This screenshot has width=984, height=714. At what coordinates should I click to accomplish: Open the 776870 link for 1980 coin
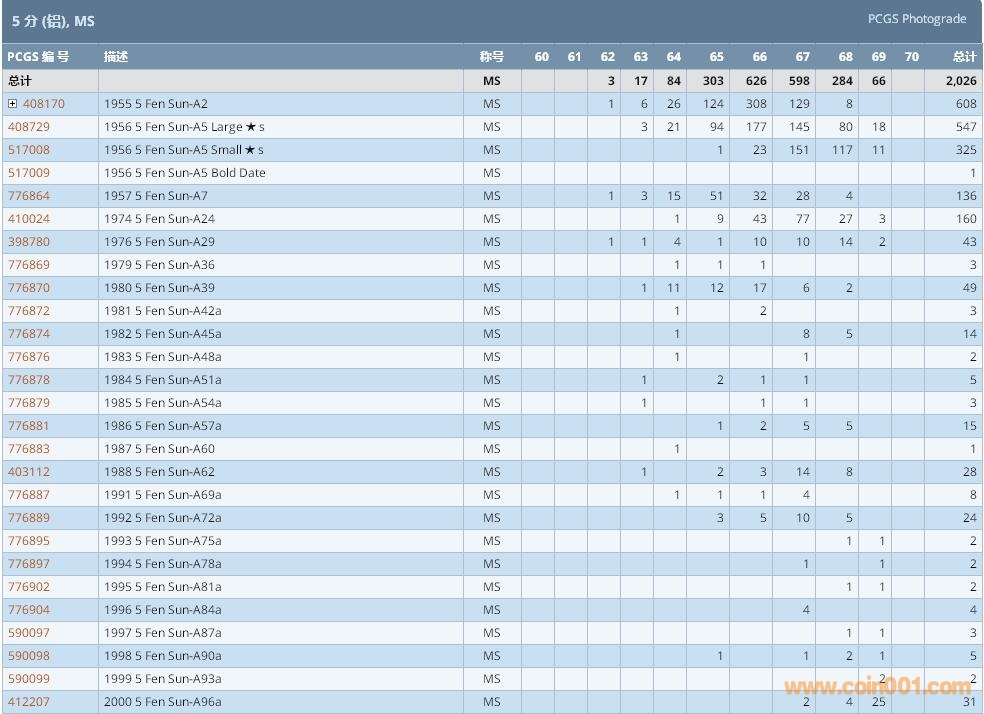(28, 288)
